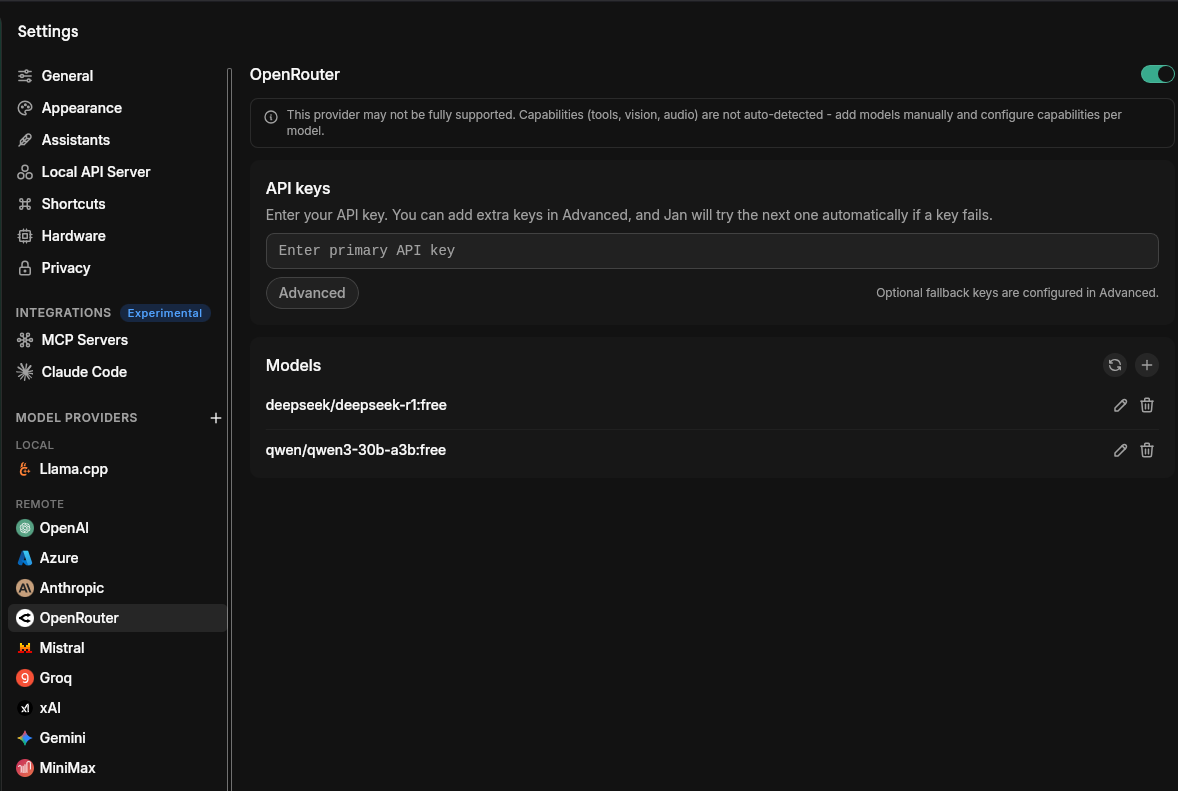The width and height of the screenshot is (1178, 791).
Task: Click the OpenRouter page title
Action: tap(294, 74)
